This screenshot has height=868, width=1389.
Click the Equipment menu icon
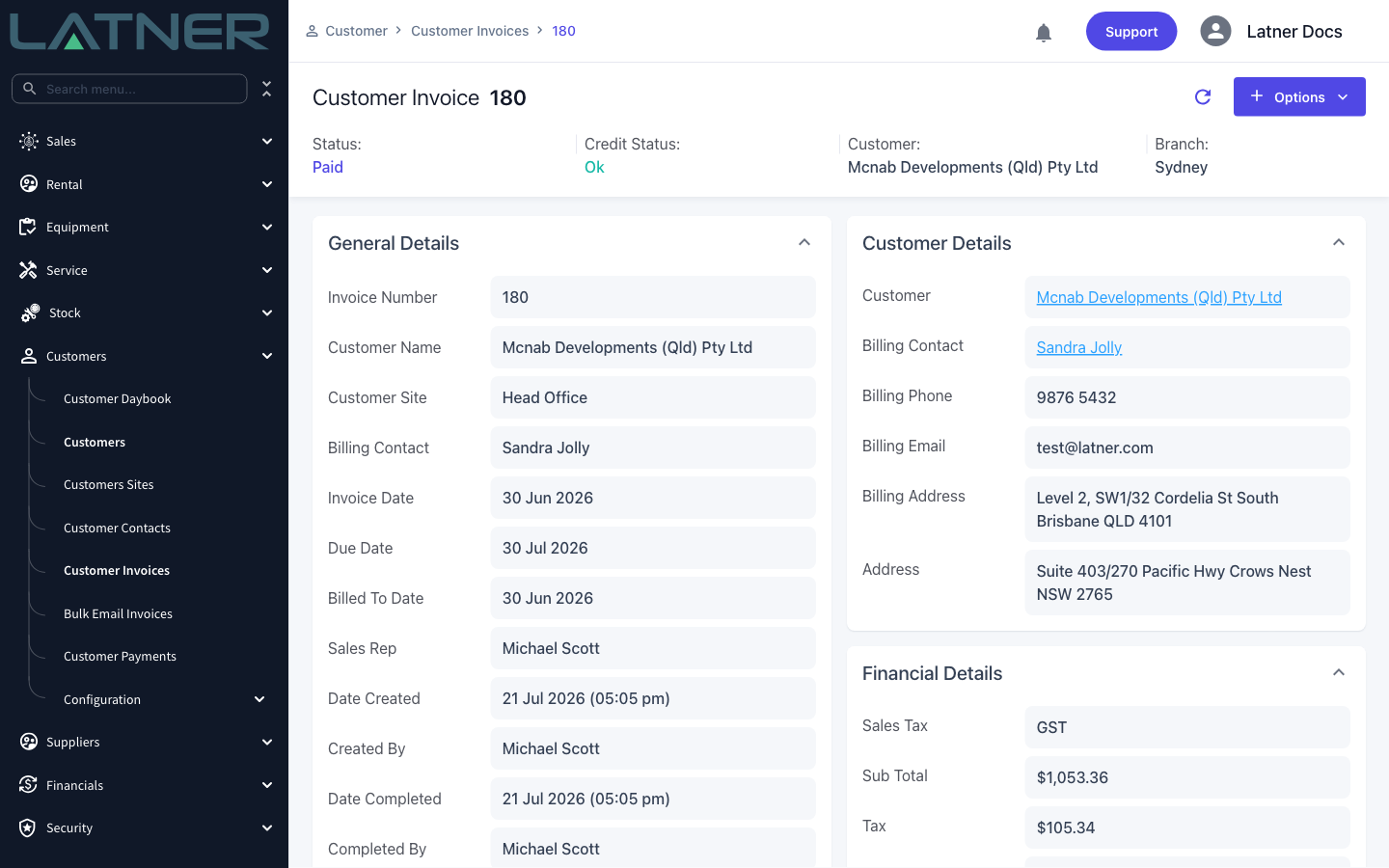pos(29,227)
